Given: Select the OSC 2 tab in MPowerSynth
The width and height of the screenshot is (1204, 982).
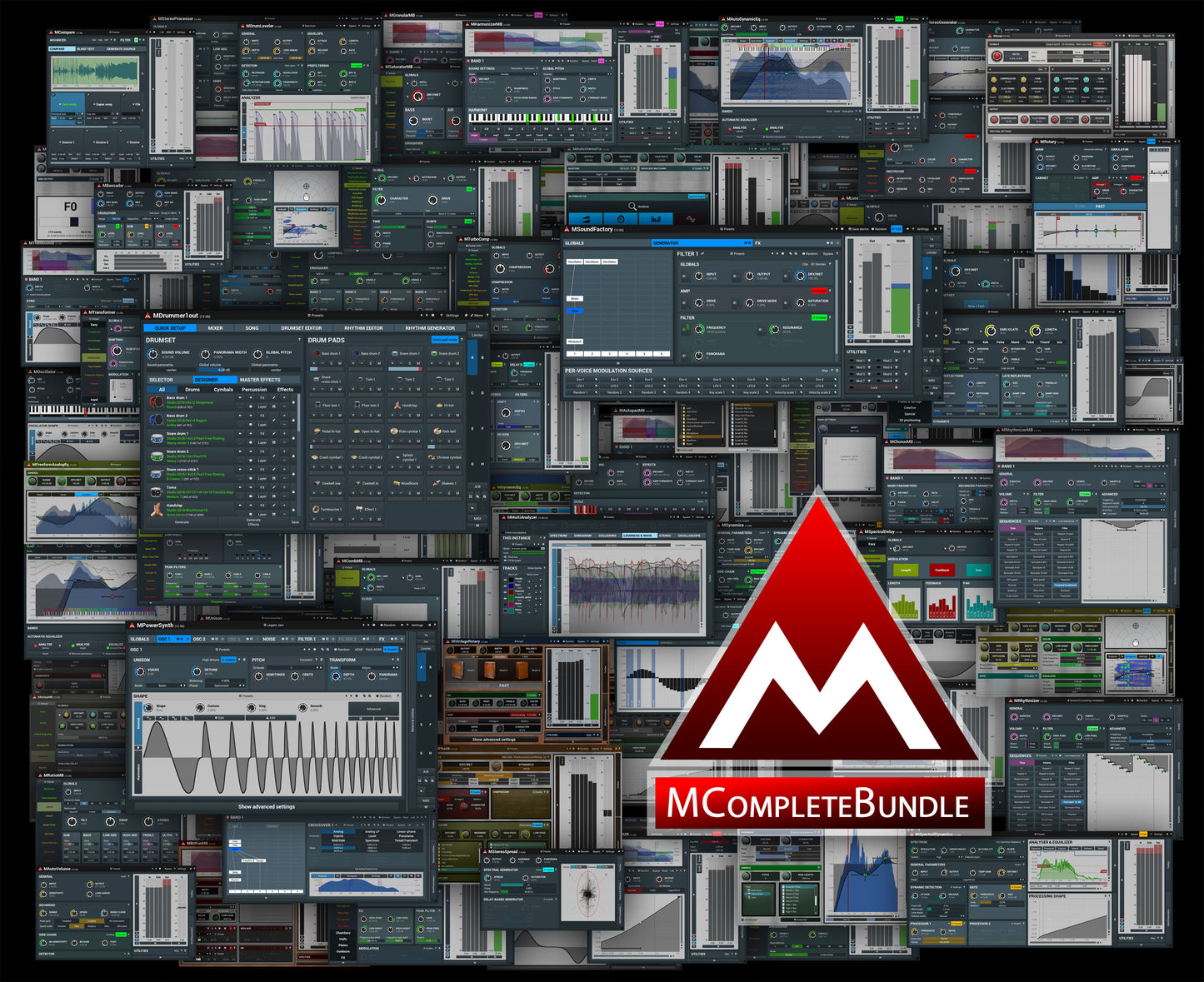Looking at the screenshot, I should [x=200, y=639].
